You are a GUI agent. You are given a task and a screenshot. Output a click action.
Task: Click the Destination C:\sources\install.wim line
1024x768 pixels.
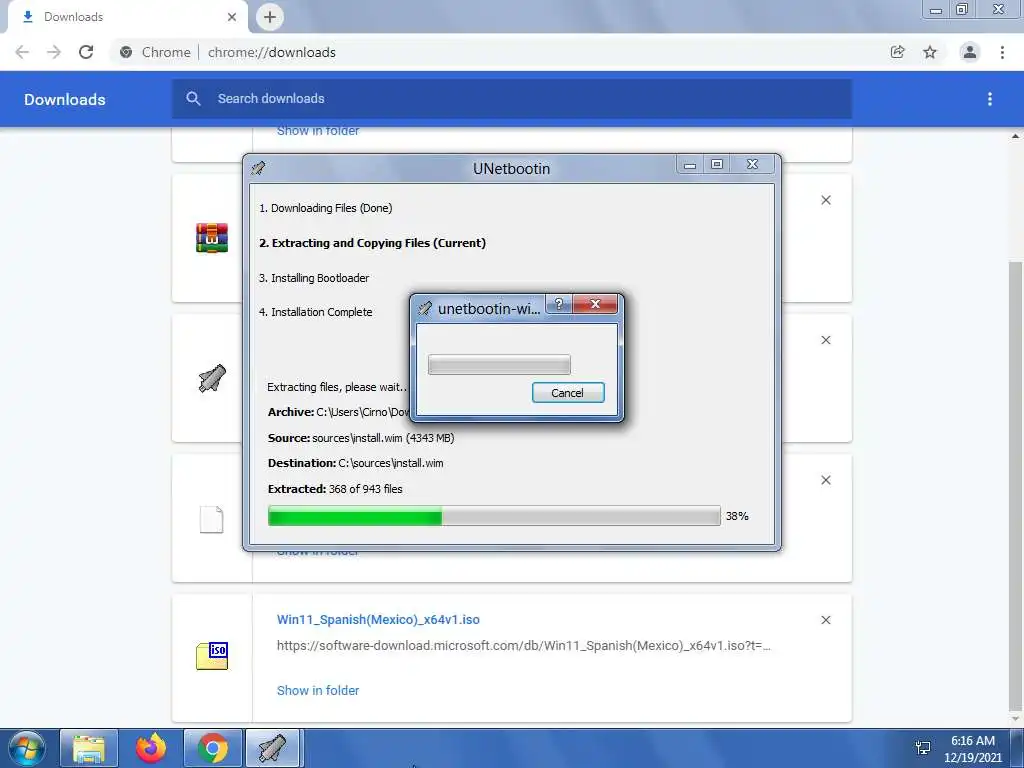[x=355, y=463]
